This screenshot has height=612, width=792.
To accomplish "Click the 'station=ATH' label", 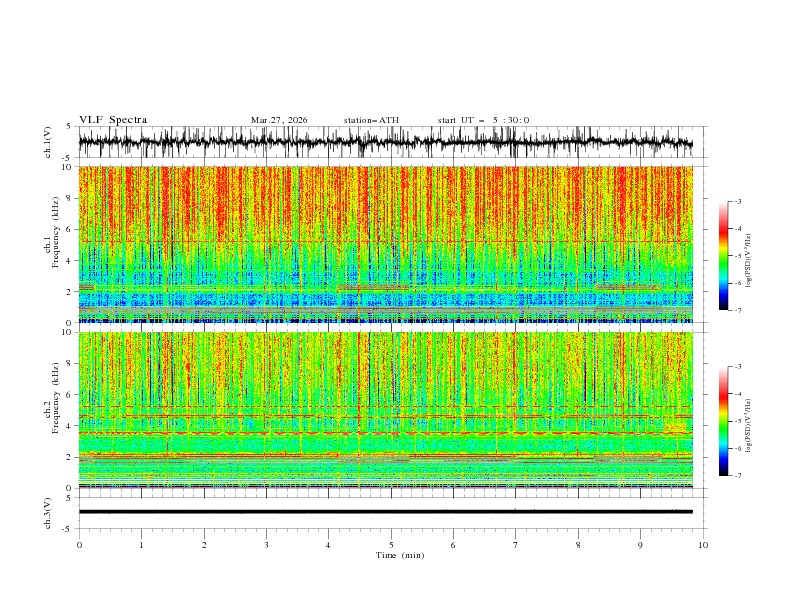I will 371,120.
